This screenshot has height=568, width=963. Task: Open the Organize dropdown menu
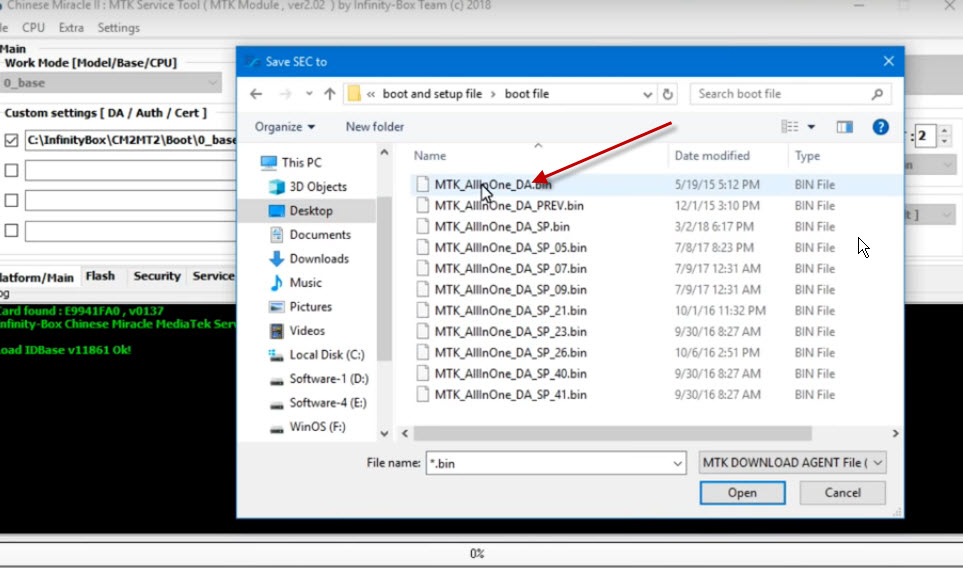point(285,127)
